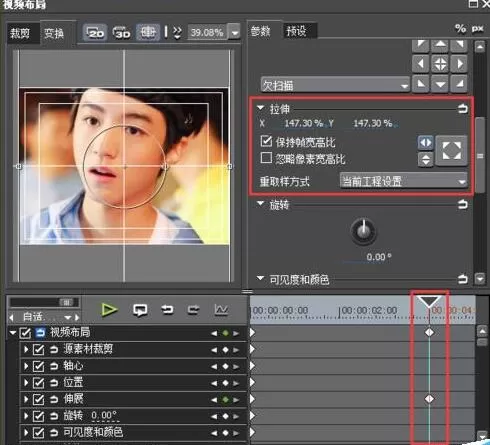The image size is (490, 445).
Task: Enable the 忽略像素宽高比 checkbox
Action: (266, 158)
